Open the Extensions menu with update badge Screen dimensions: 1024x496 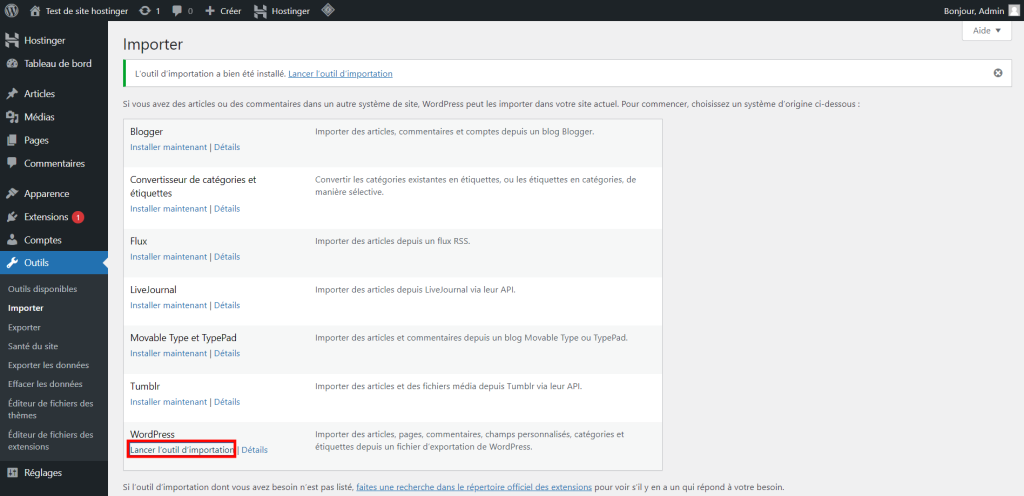pyautogui.click(x=46, y=217)
